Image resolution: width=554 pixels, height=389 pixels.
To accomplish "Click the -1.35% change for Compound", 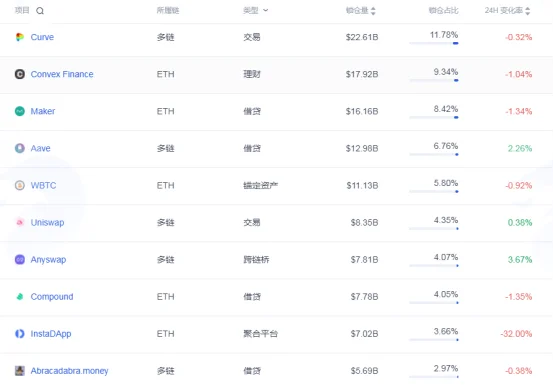I will (x=518, y=297).
